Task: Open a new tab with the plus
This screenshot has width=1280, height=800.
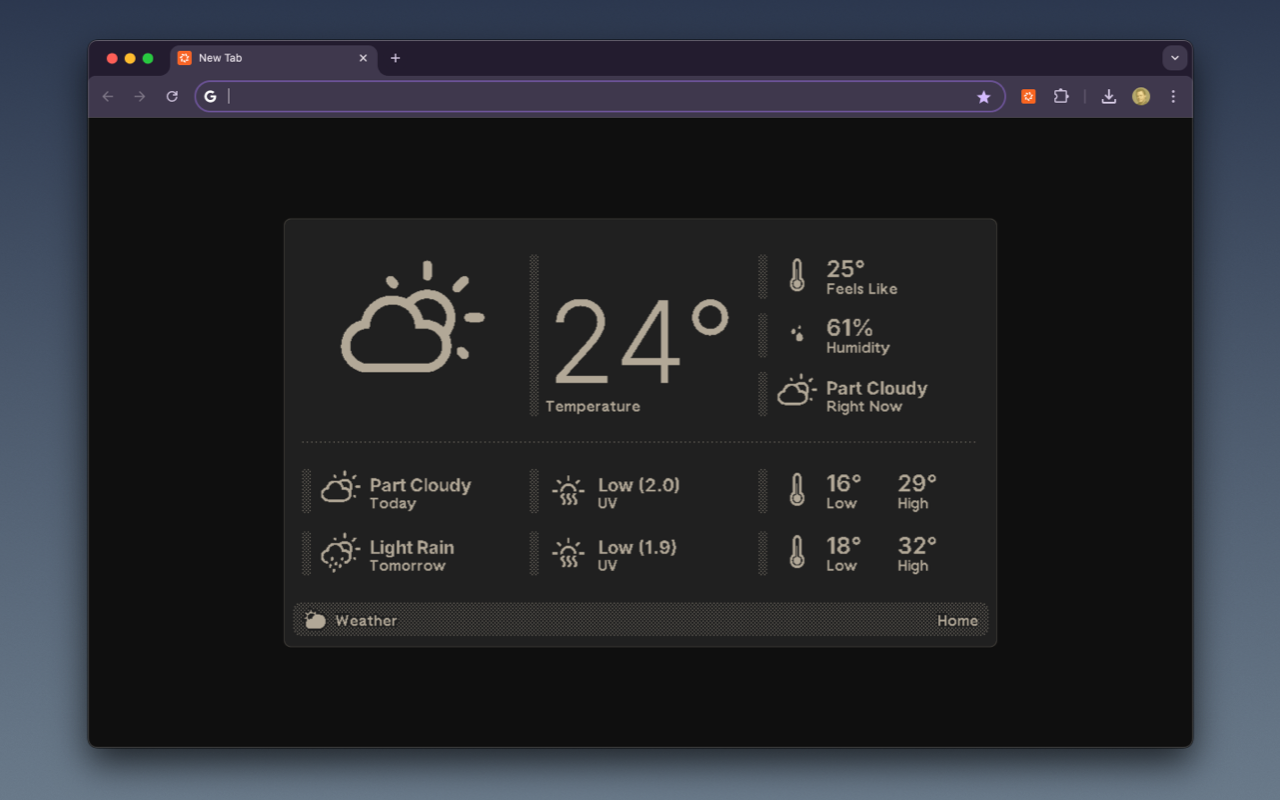Action: tap(395, 58)
